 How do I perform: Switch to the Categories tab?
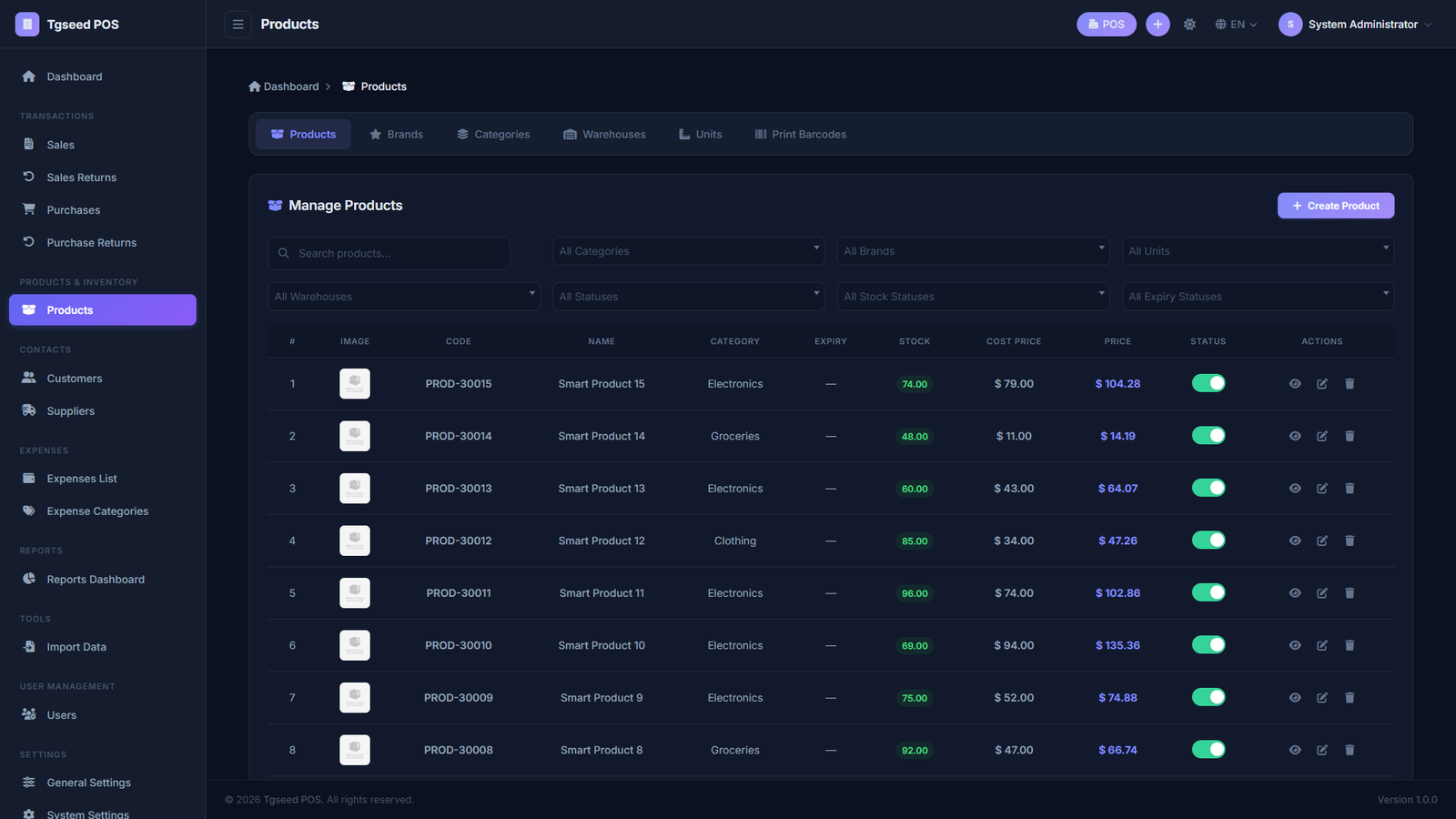tap(493, 134)
